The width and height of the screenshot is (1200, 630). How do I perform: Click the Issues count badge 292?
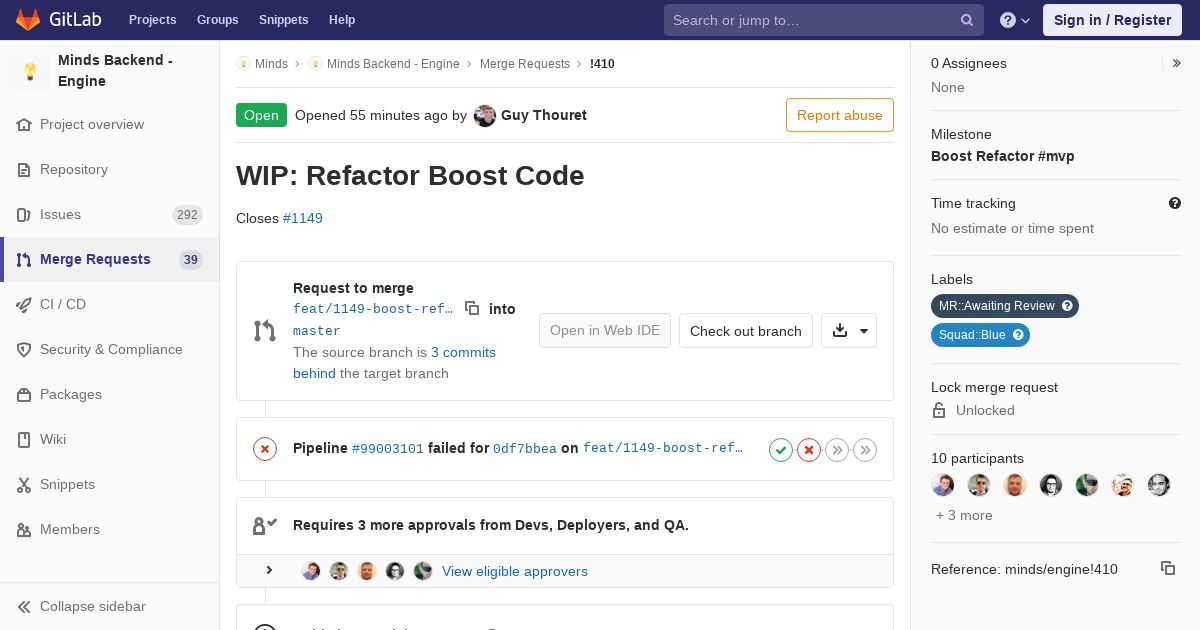point(187,215)
